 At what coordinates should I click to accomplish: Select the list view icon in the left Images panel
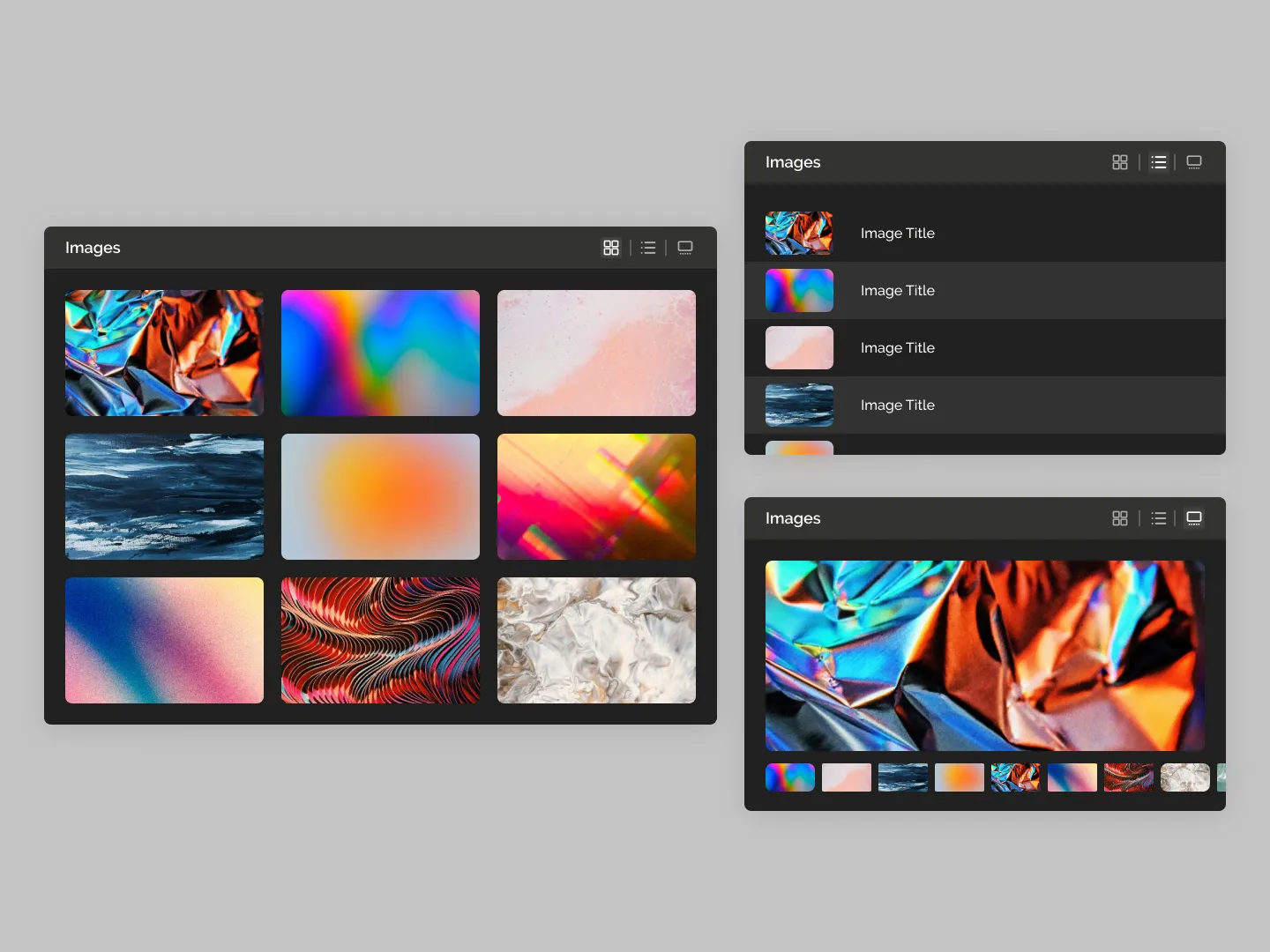pos(648,248)
